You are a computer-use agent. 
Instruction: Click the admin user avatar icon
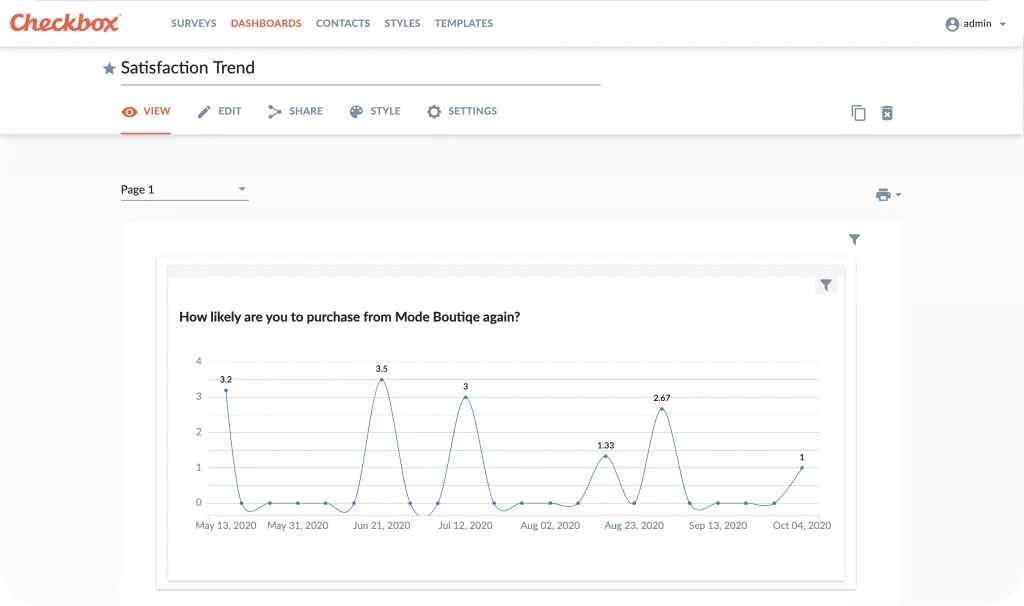pos(952,24)
